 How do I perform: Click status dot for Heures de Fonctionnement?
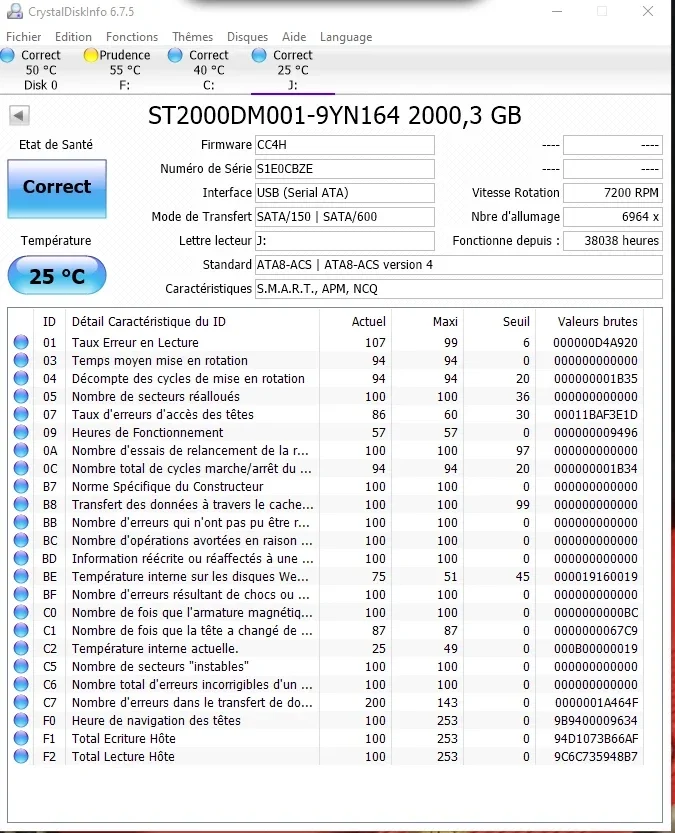[x=21, y=432]
